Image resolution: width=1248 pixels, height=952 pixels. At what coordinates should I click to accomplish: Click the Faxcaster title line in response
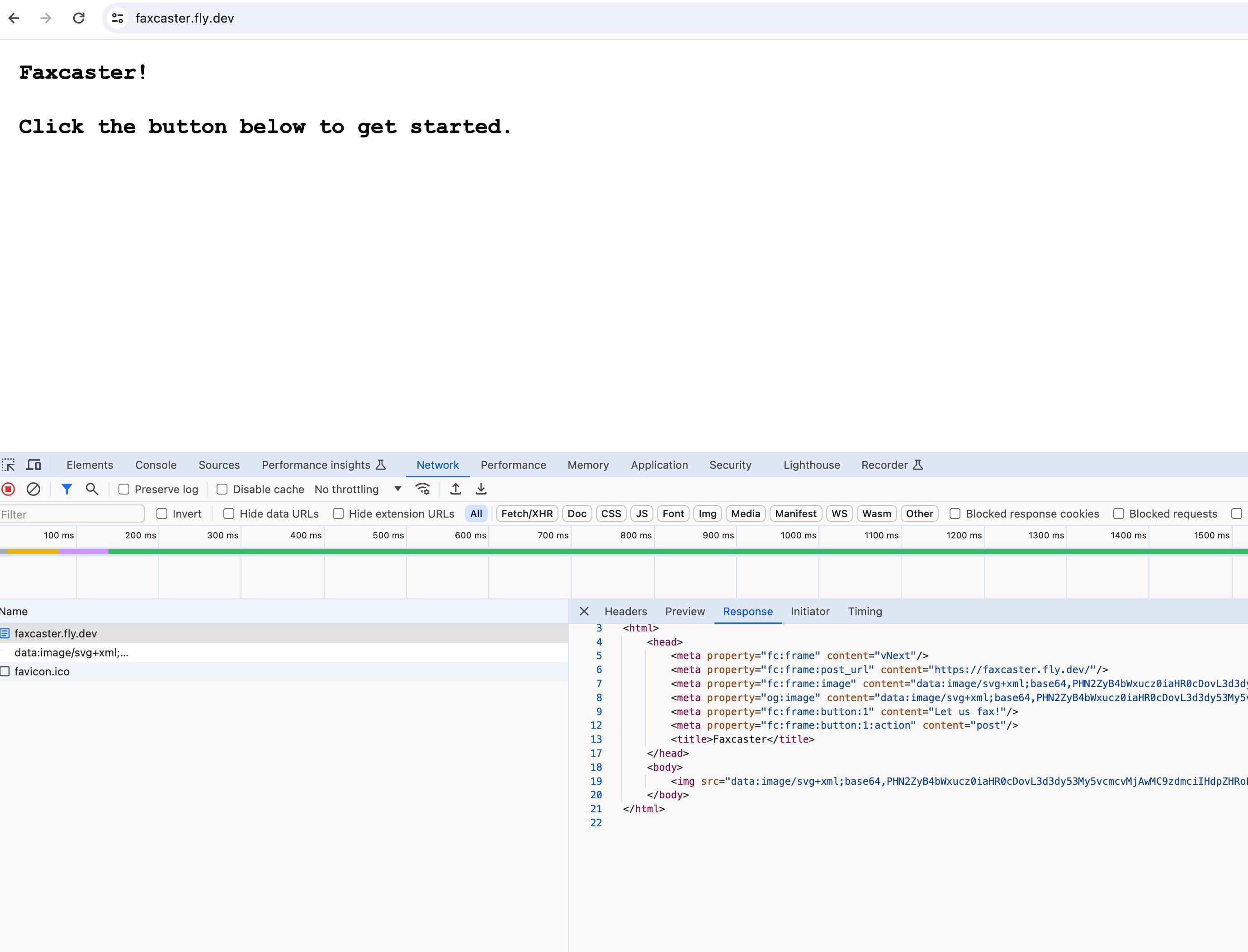[x=742, y=739]
